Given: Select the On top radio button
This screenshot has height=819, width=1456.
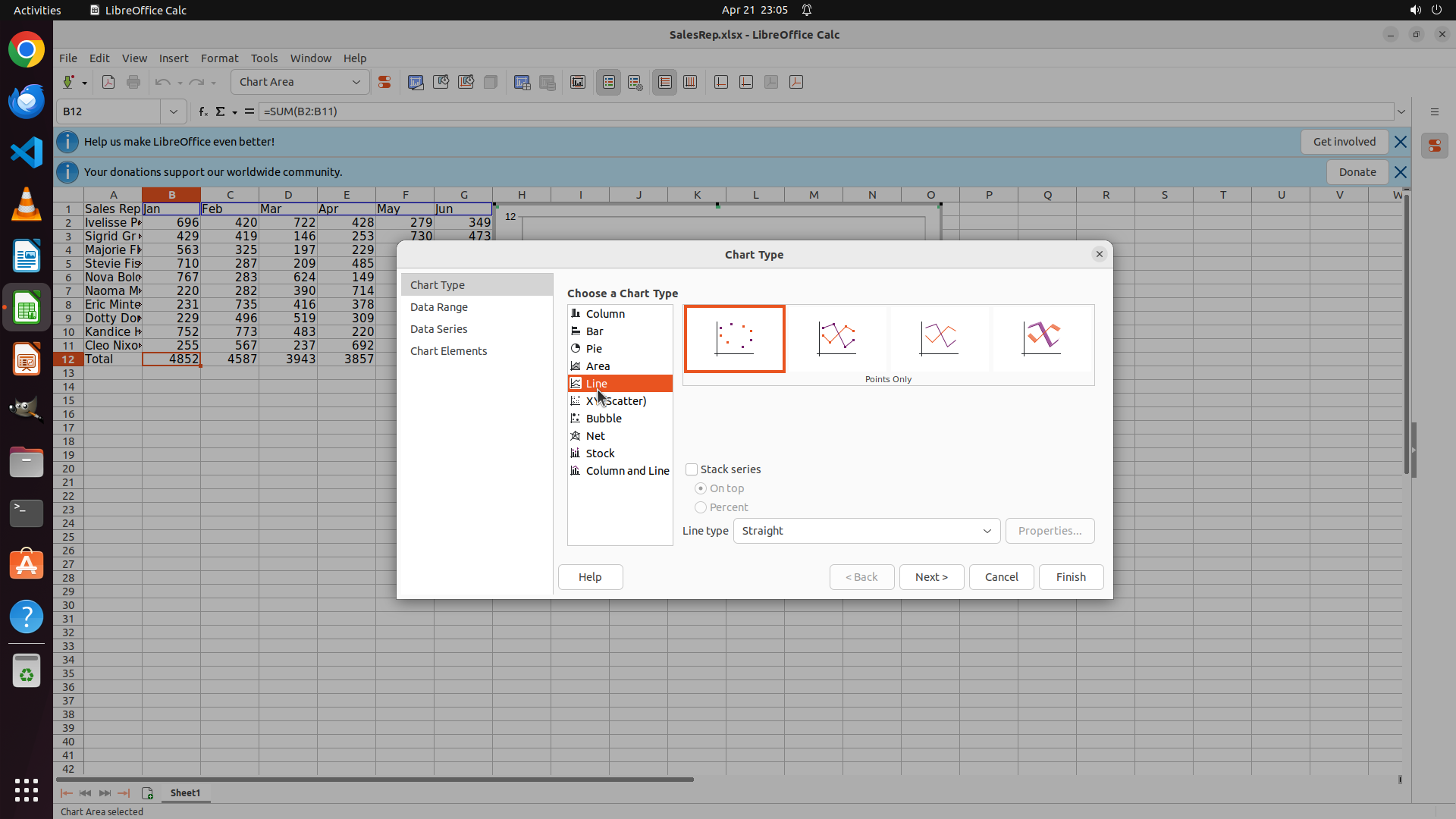Looking at the screenshot, I should 701,488.
